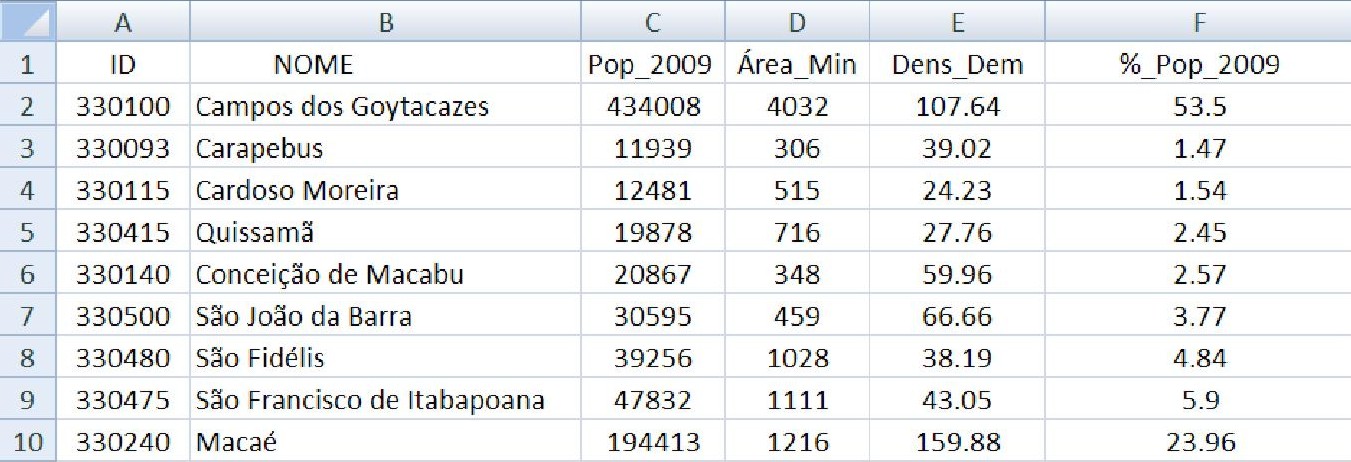The height and width of the screenshot is (462, 1351).
Task: Select column E header
Action: [x=957, y=21]
